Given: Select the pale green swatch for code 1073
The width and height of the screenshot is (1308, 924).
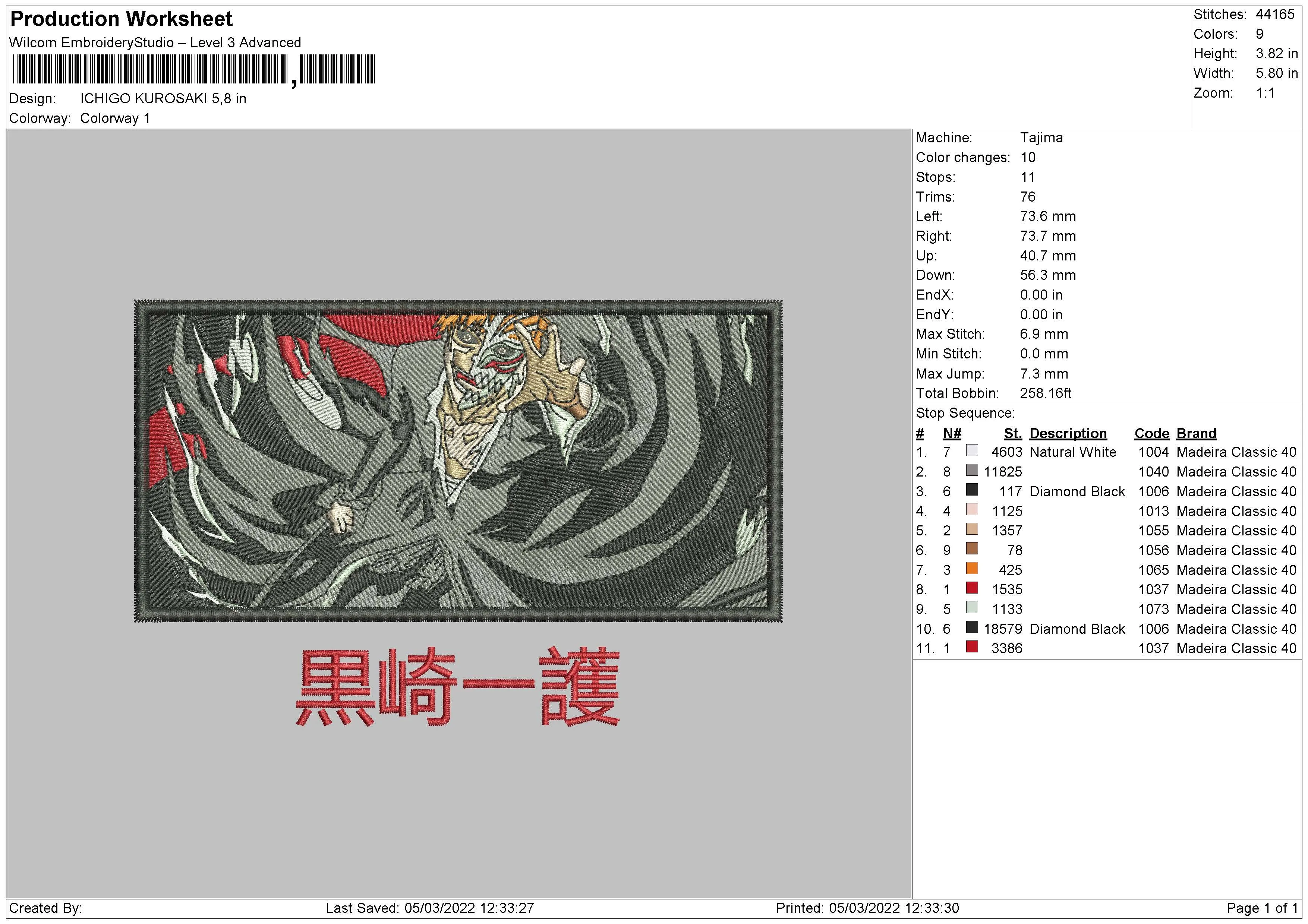Looking at the screenshot, I should point(972,608).
